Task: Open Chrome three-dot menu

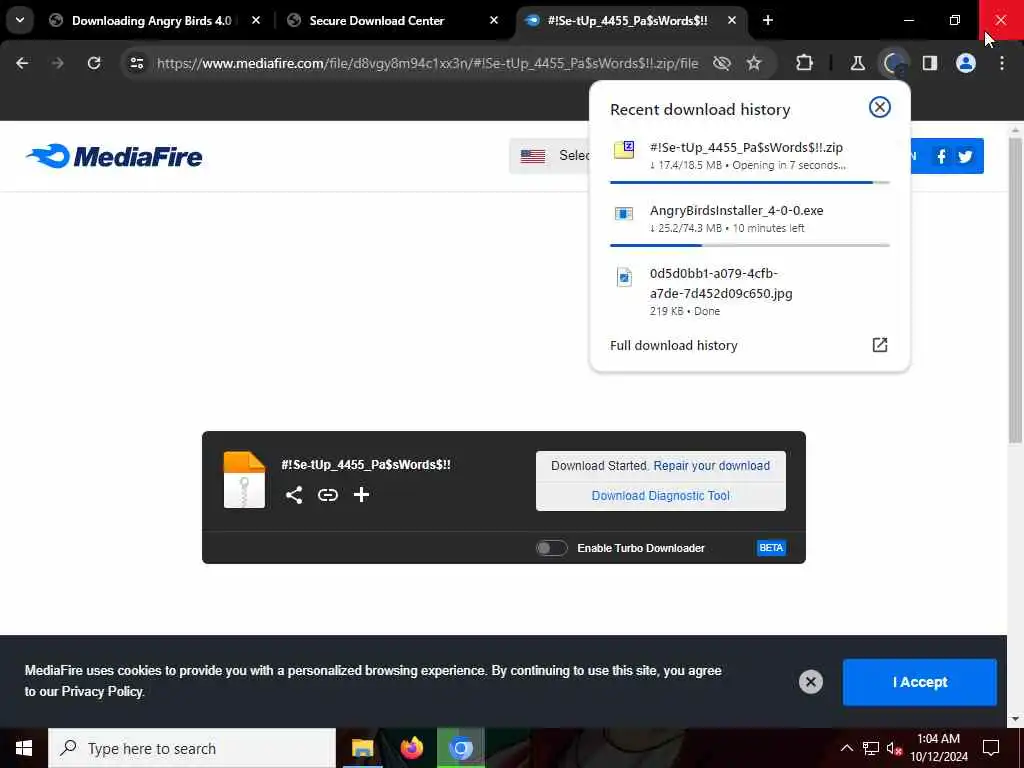Action: 1002,63
